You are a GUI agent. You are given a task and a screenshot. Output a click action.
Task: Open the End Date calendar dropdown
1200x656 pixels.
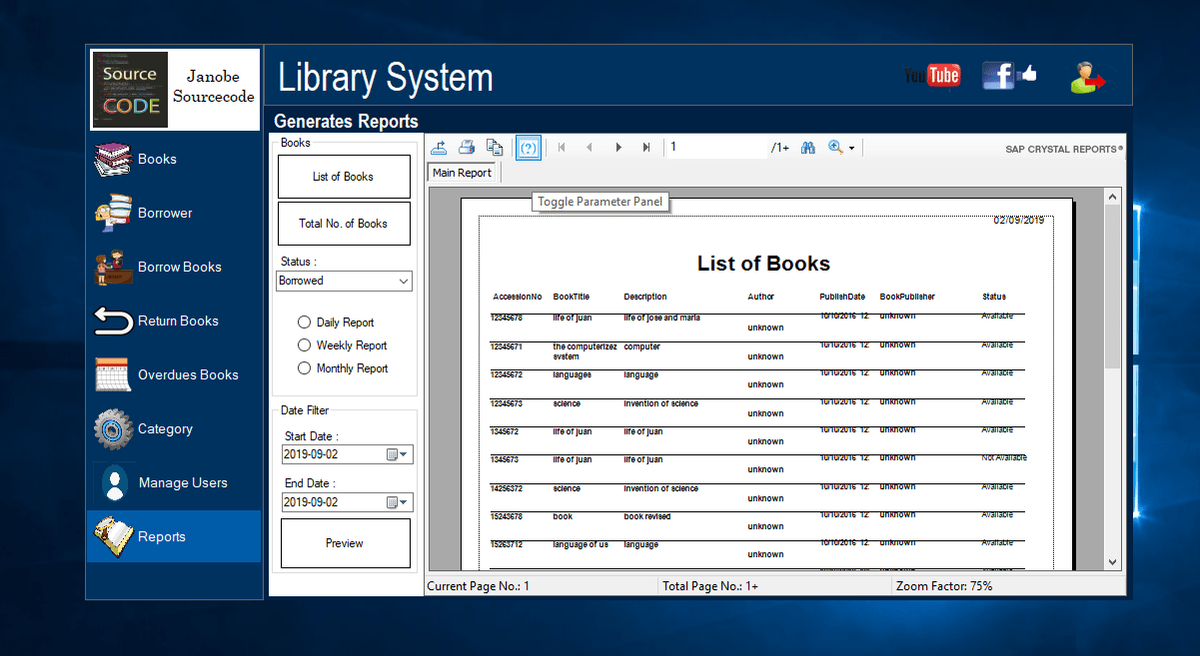(x=398, y=502)
